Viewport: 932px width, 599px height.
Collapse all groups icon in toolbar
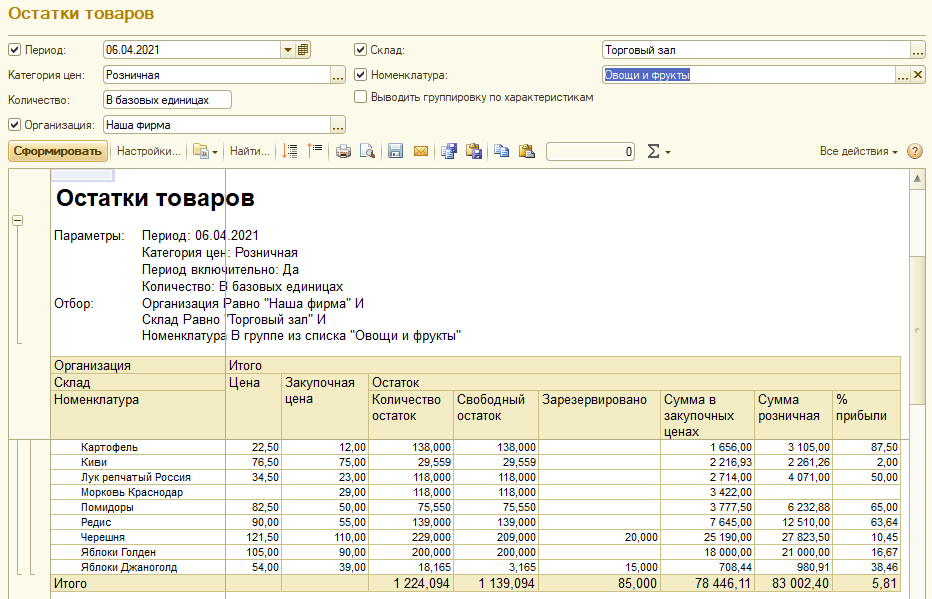314,151
